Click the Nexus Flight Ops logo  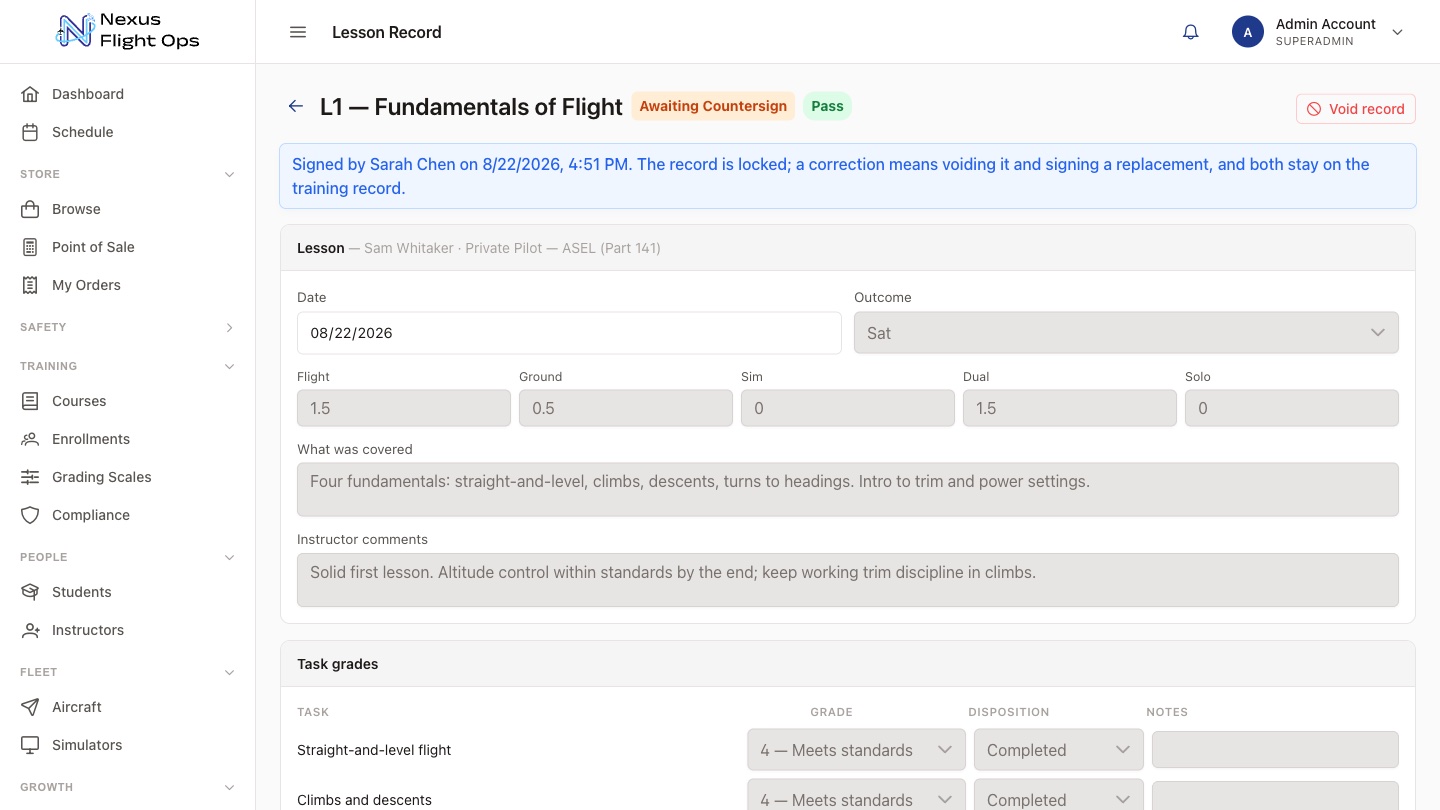point(128,31)
